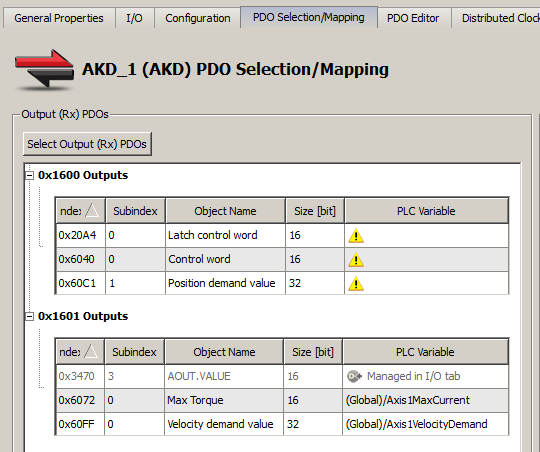Select the 0x6072 index cell
This screenshot has width=540, height=452.
(x=80, y=400)
